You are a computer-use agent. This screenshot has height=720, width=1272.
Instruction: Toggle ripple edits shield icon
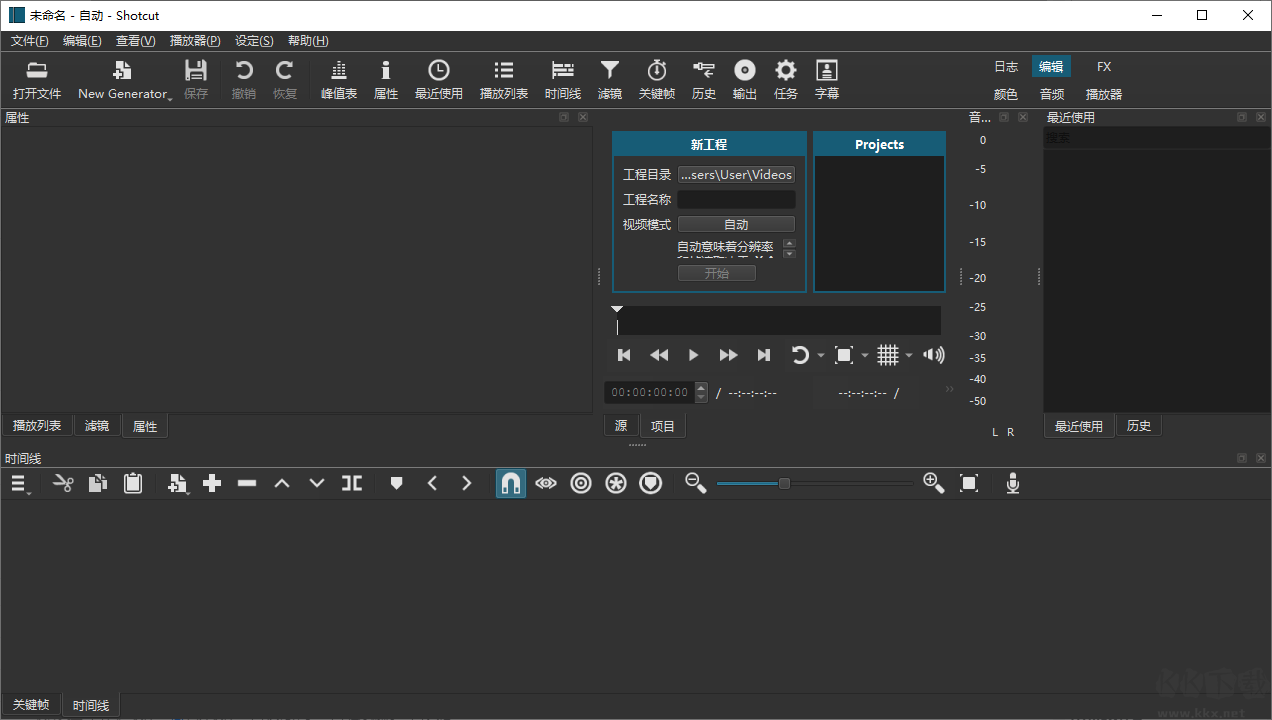[650, 483]
